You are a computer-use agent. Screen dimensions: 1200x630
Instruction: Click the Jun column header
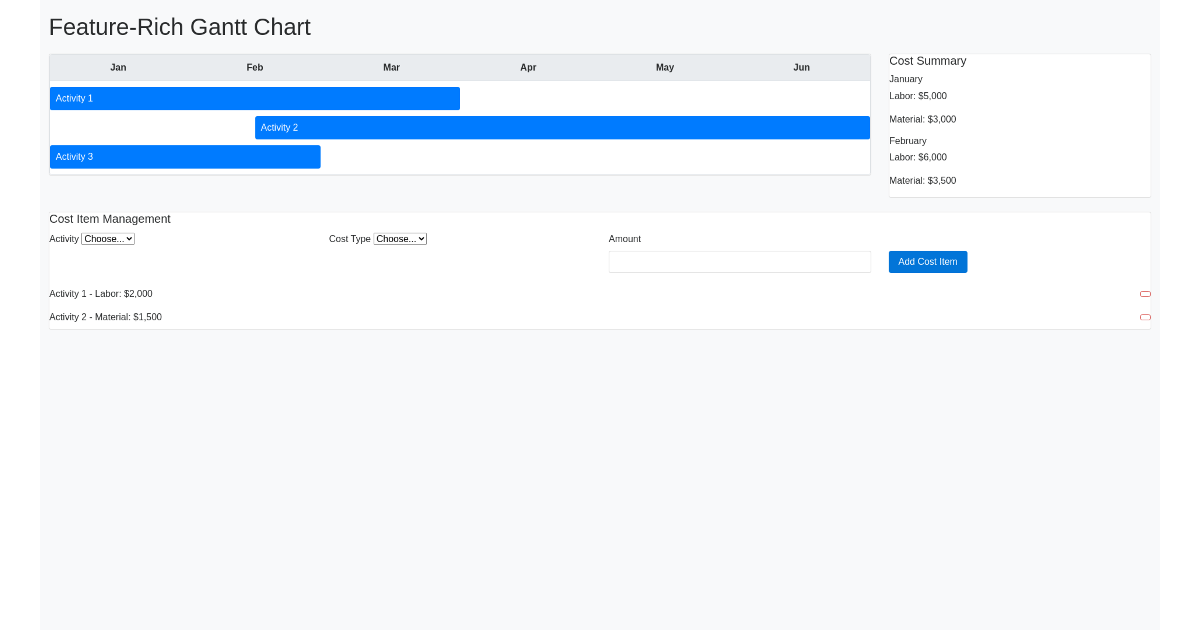click(x=801, y=67)
